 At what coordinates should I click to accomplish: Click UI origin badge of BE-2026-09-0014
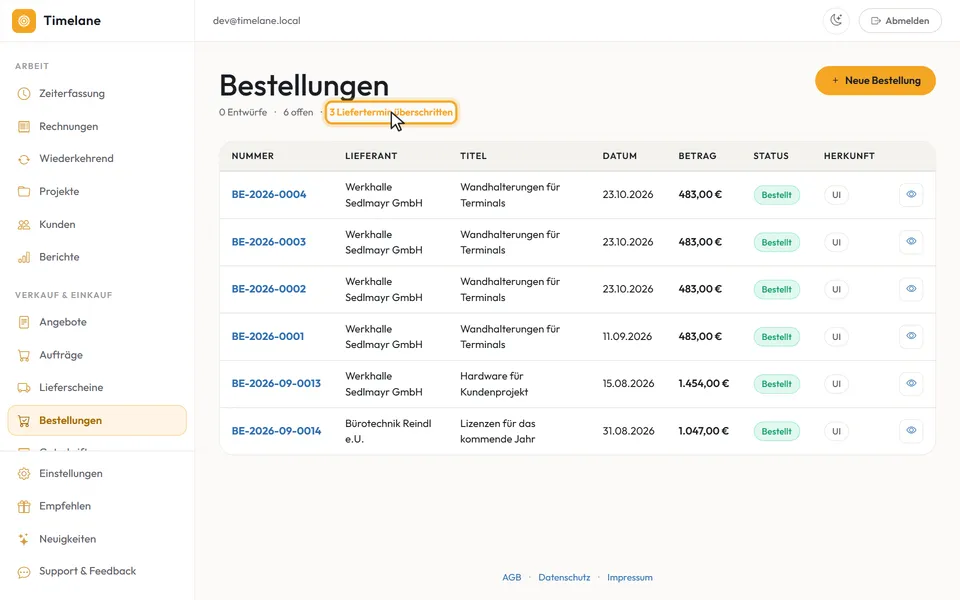click(836, 431)
